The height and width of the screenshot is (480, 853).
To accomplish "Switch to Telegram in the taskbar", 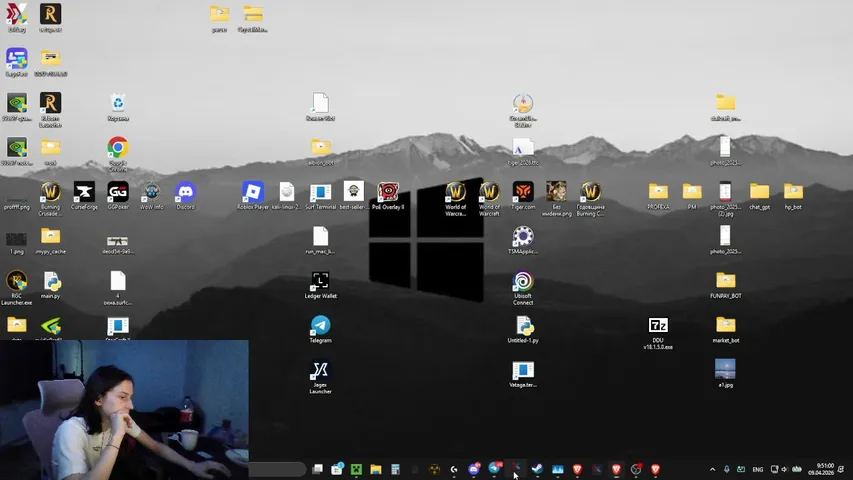I will pyautogui.click(x=494, y=469).
